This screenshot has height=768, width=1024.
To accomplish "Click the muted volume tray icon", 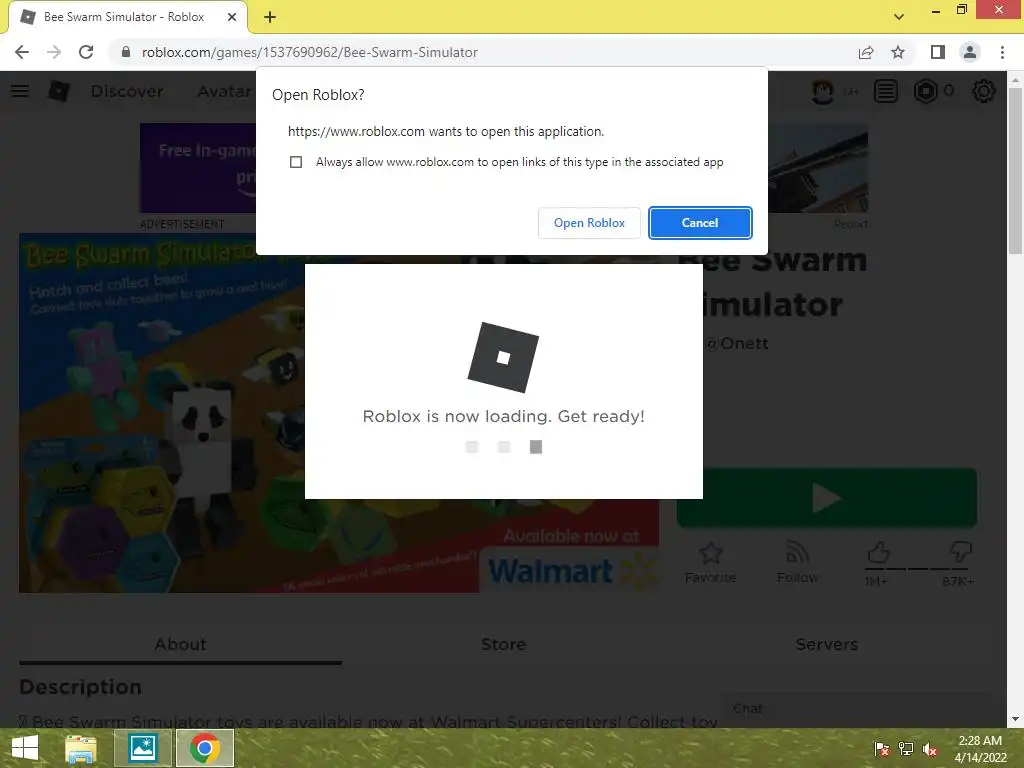I will pyautogui.click(x=930, y=748).
